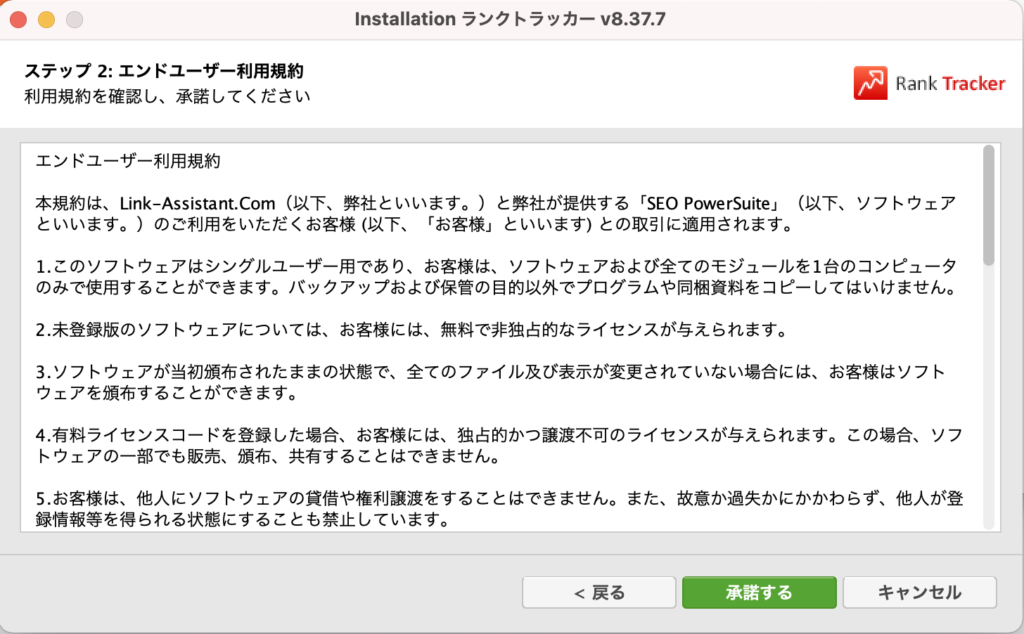The height and width of the screenshot is (634, 1024).
Task: Click clause 1 about シングルユーザー用
Action: point(496,277)
